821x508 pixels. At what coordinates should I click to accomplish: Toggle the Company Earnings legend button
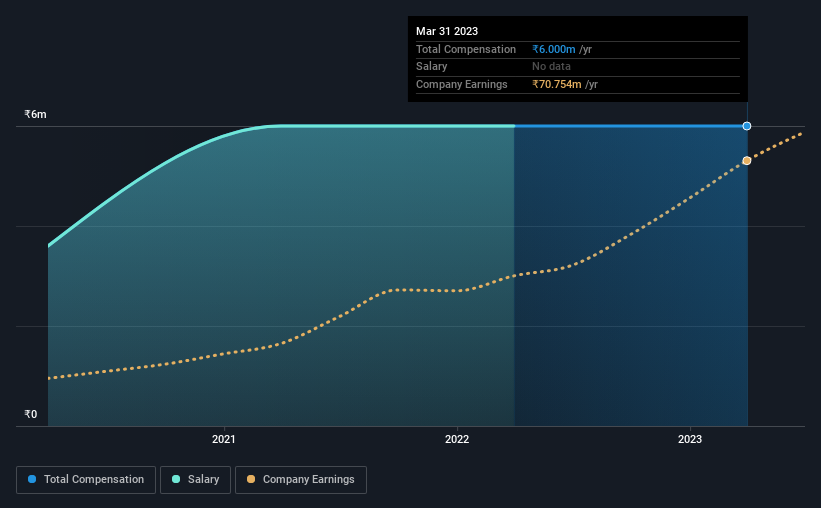pos(301,480)
